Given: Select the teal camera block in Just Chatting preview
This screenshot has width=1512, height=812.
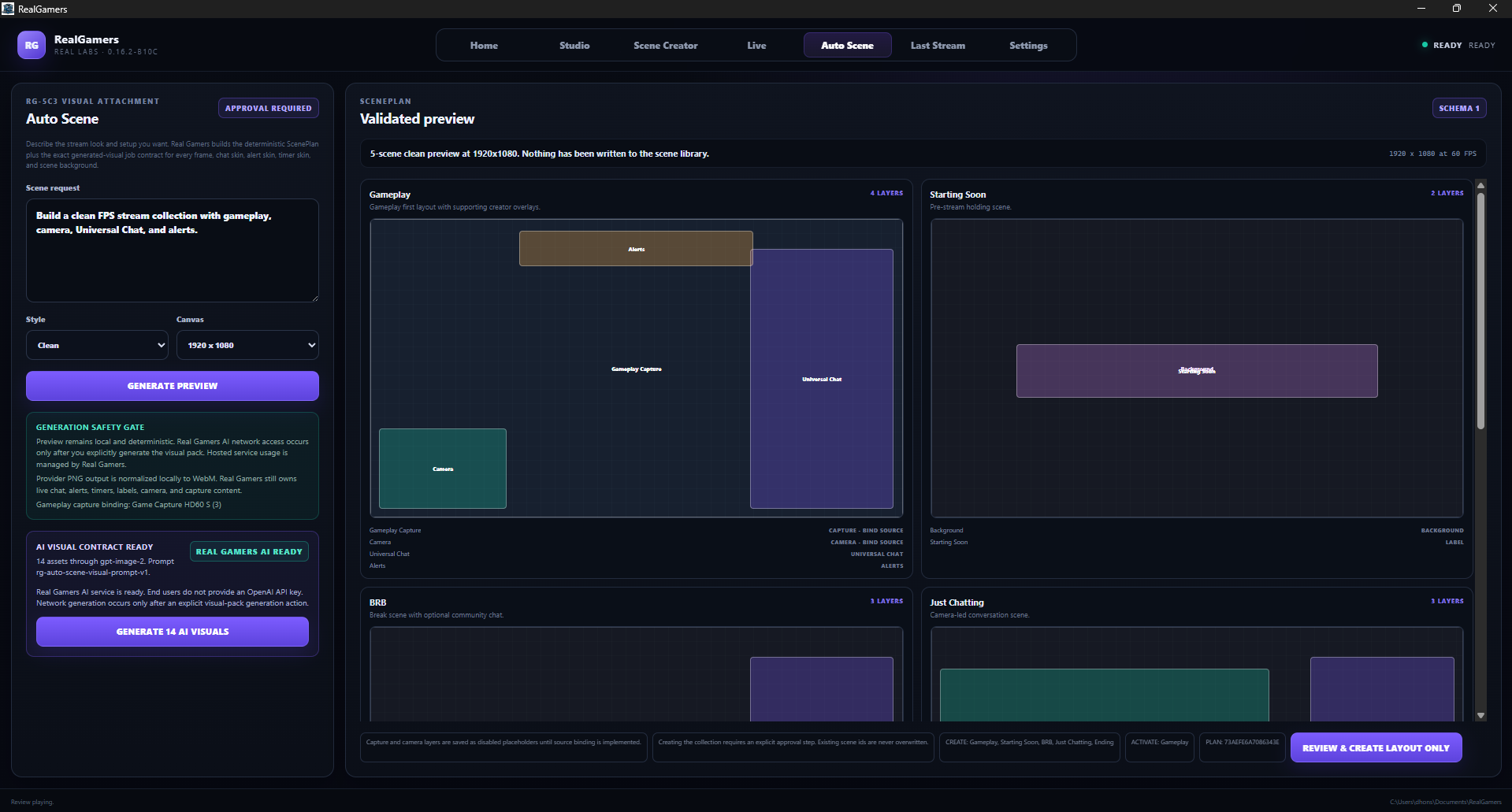Looking at the screenshot, I should pos(1105,695).
